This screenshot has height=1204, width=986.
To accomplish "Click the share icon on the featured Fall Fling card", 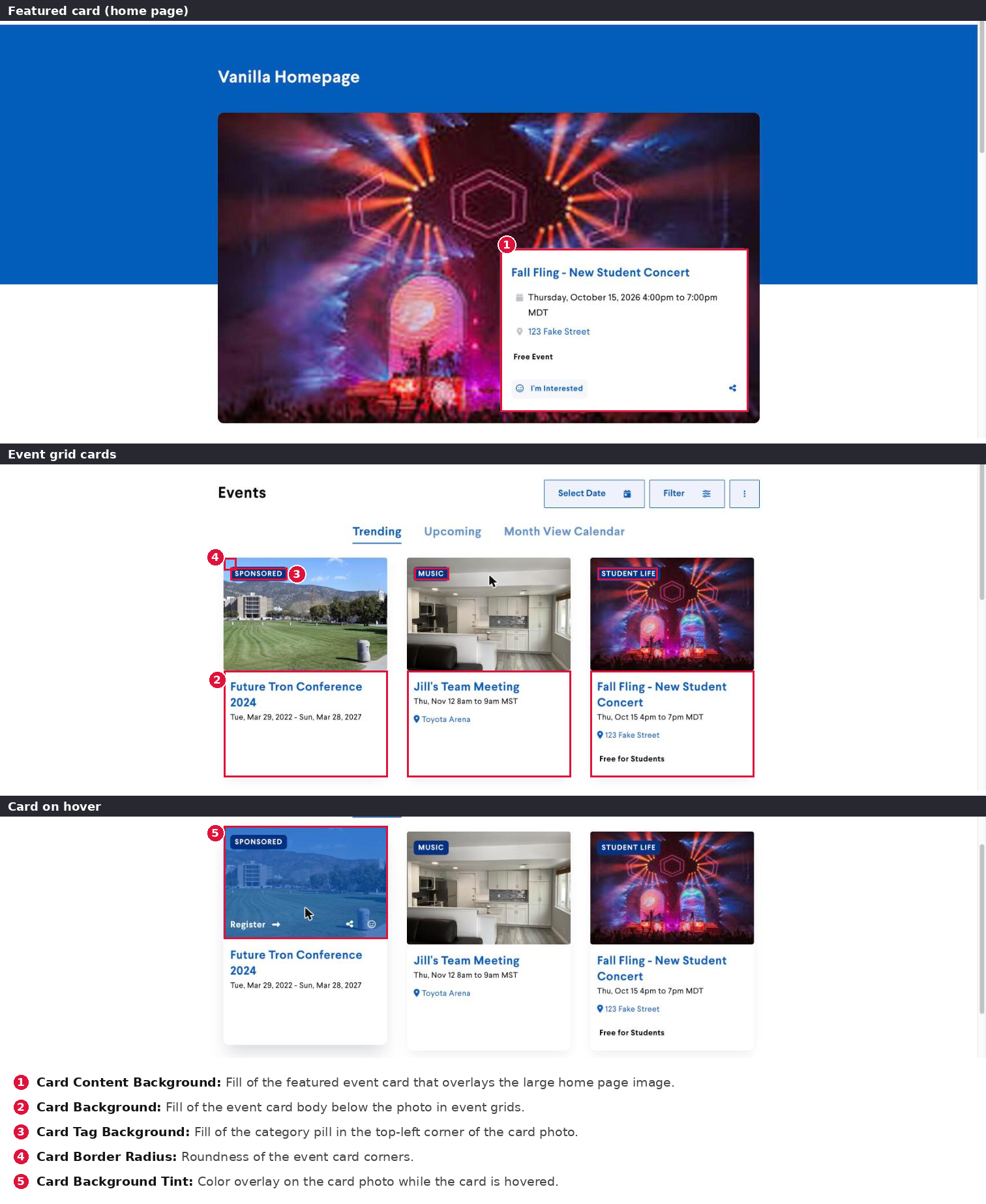I will coord(732,388).
